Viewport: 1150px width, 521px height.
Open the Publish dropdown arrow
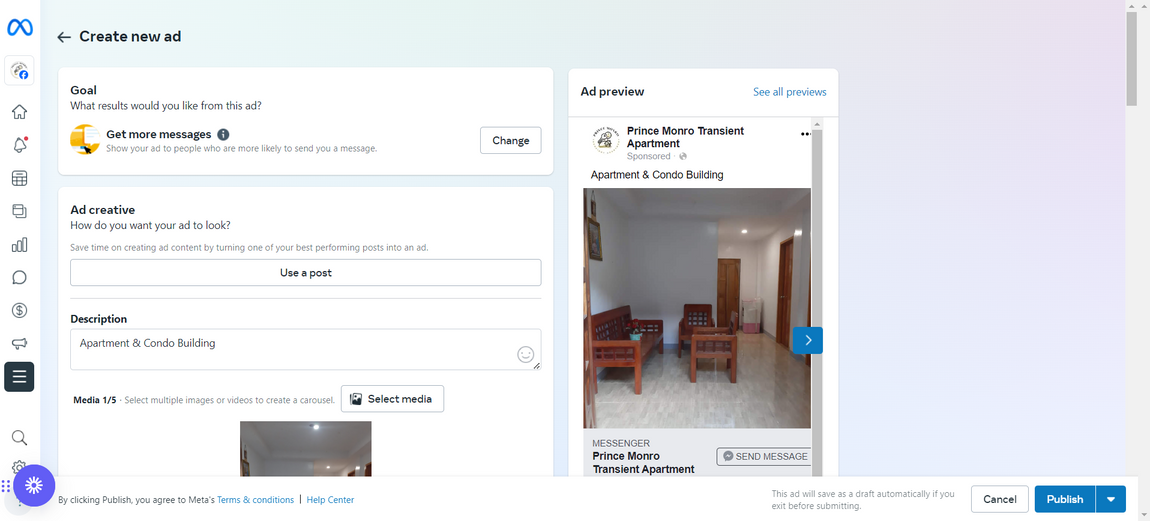[1110, 499]
